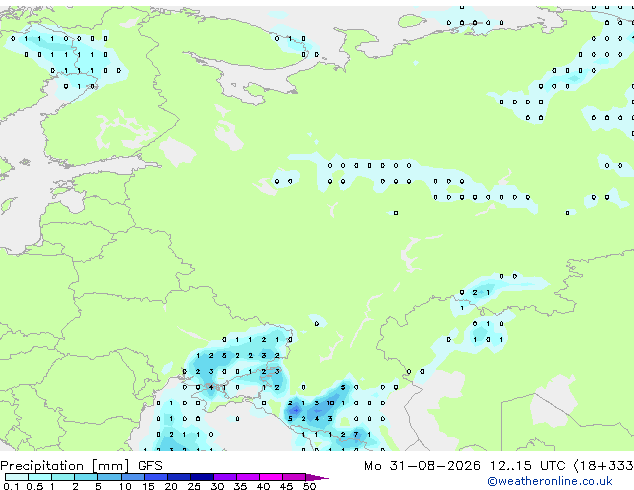Choose the 25–30 mm navy swatch

[x=201, y=477]
